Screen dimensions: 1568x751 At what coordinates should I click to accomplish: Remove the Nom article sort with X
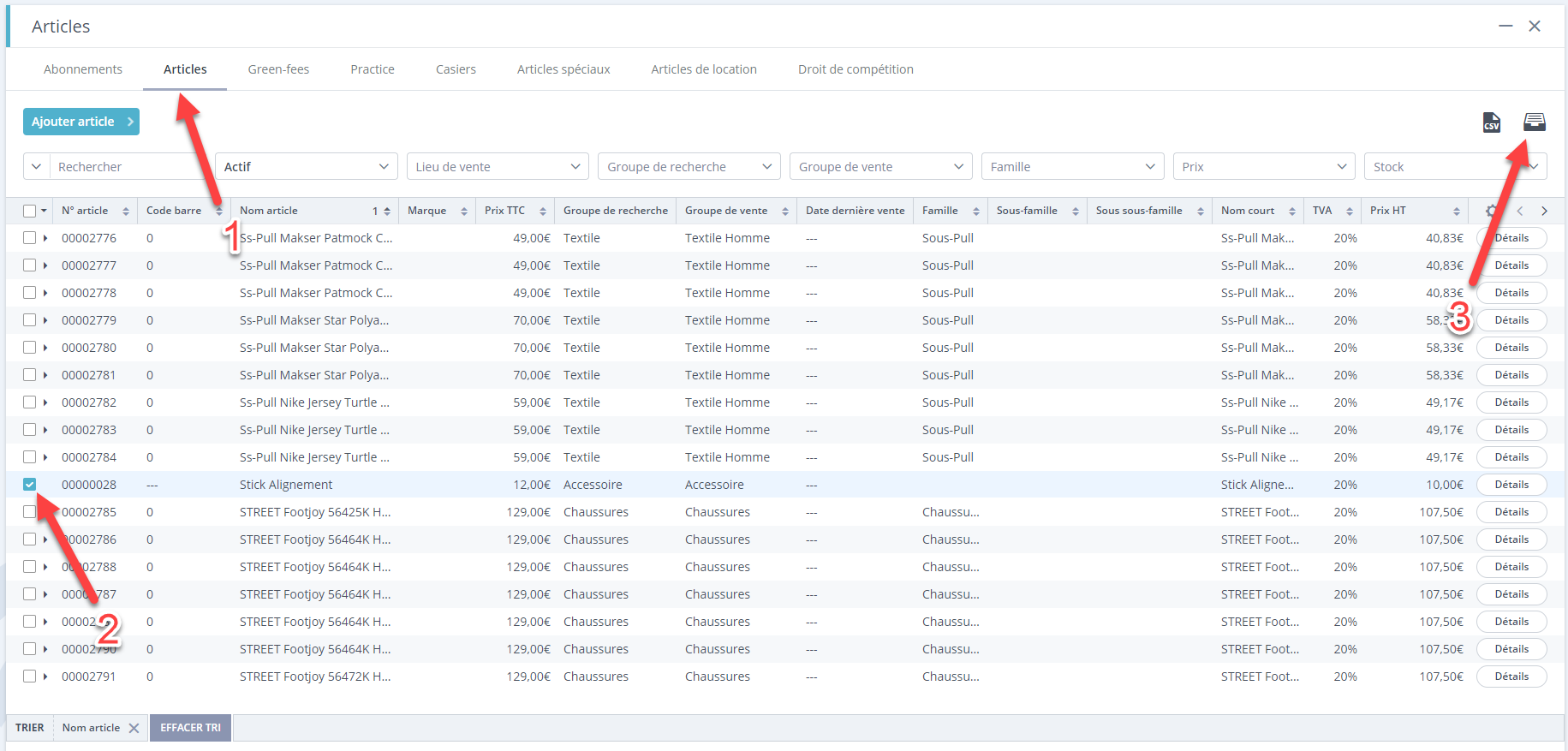click(134, 728)
